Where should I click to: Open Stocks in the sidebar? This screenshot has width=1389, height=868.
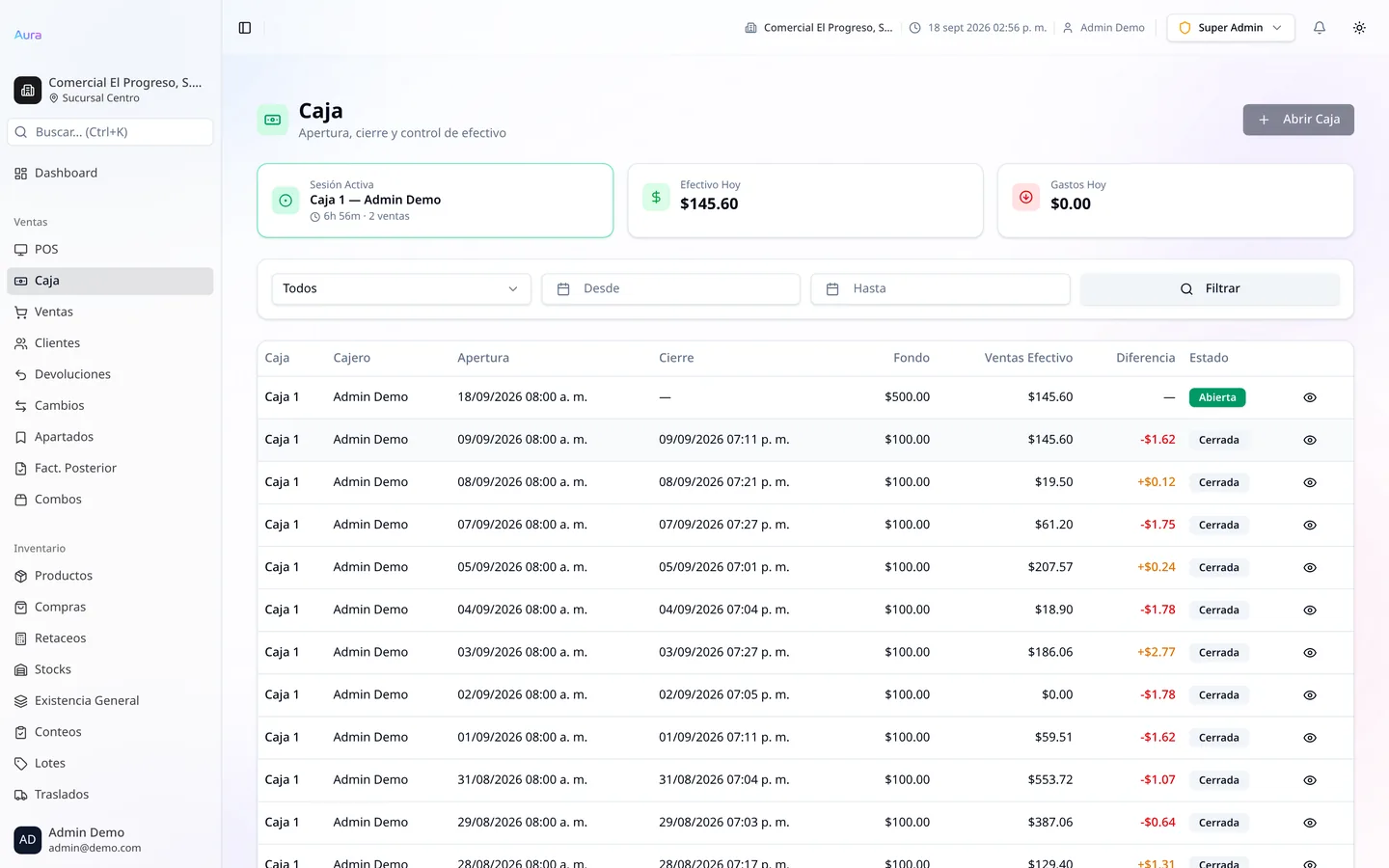click(x=110, y=669)
